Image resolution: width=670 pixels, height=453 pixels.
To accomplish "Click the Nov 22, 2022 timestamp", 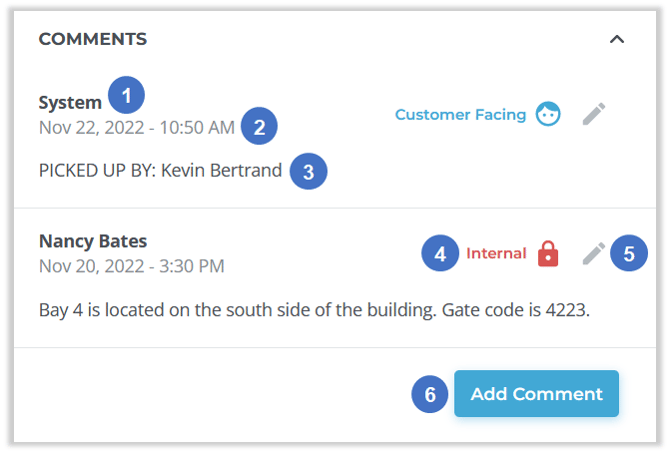I will click(137, 127).
